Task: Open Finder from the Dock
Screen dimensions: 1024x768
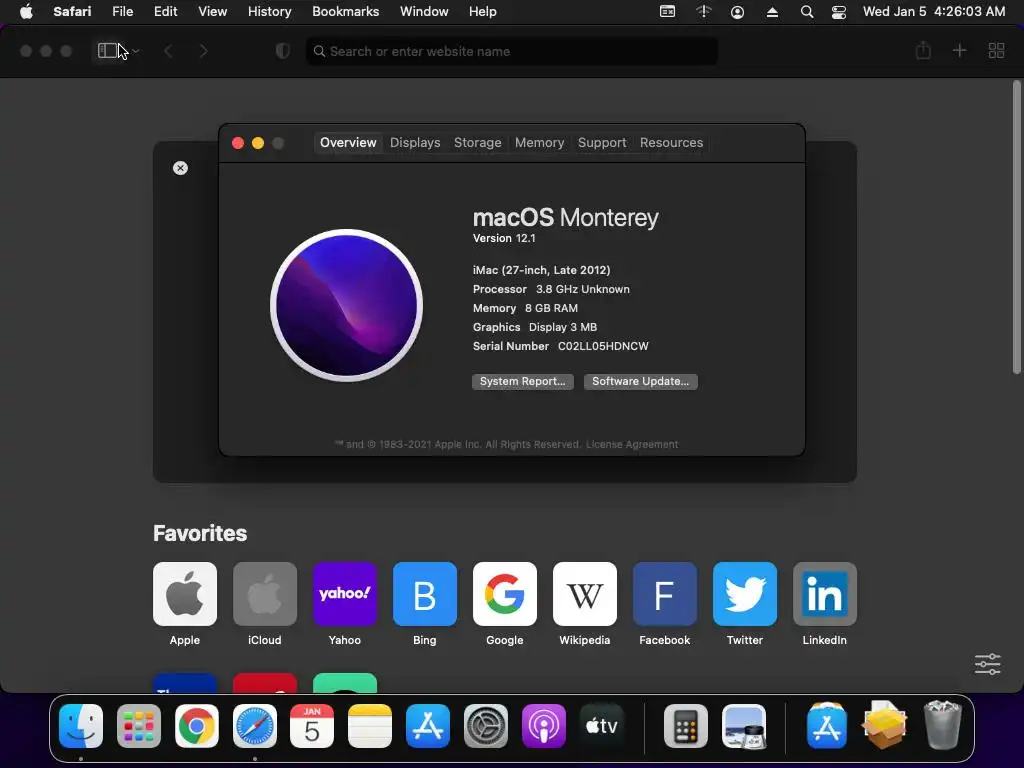Action: (x=81, y=726)
